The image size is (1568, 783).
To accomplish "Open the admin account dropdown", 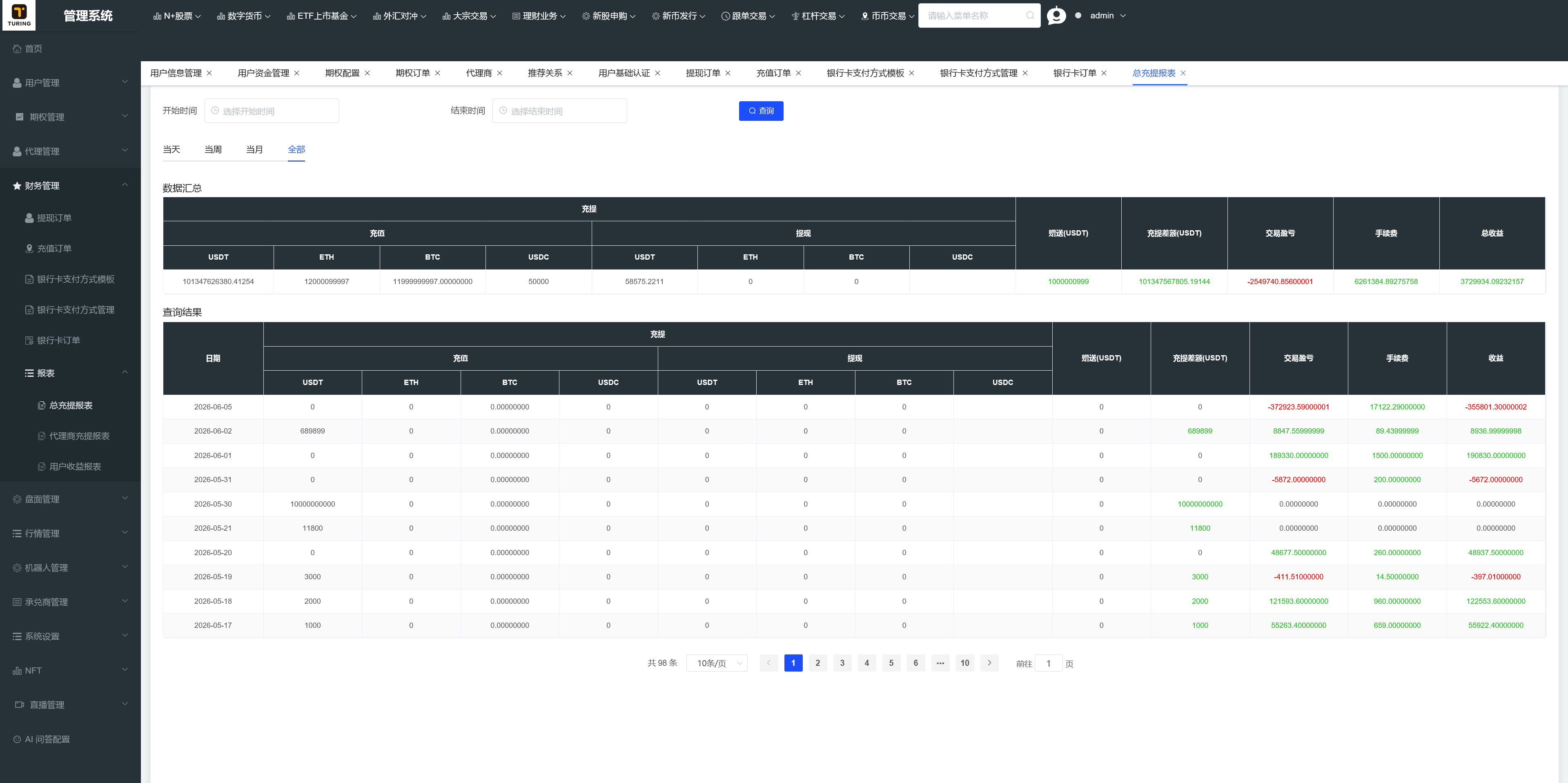I will (x=1108, y=16).
